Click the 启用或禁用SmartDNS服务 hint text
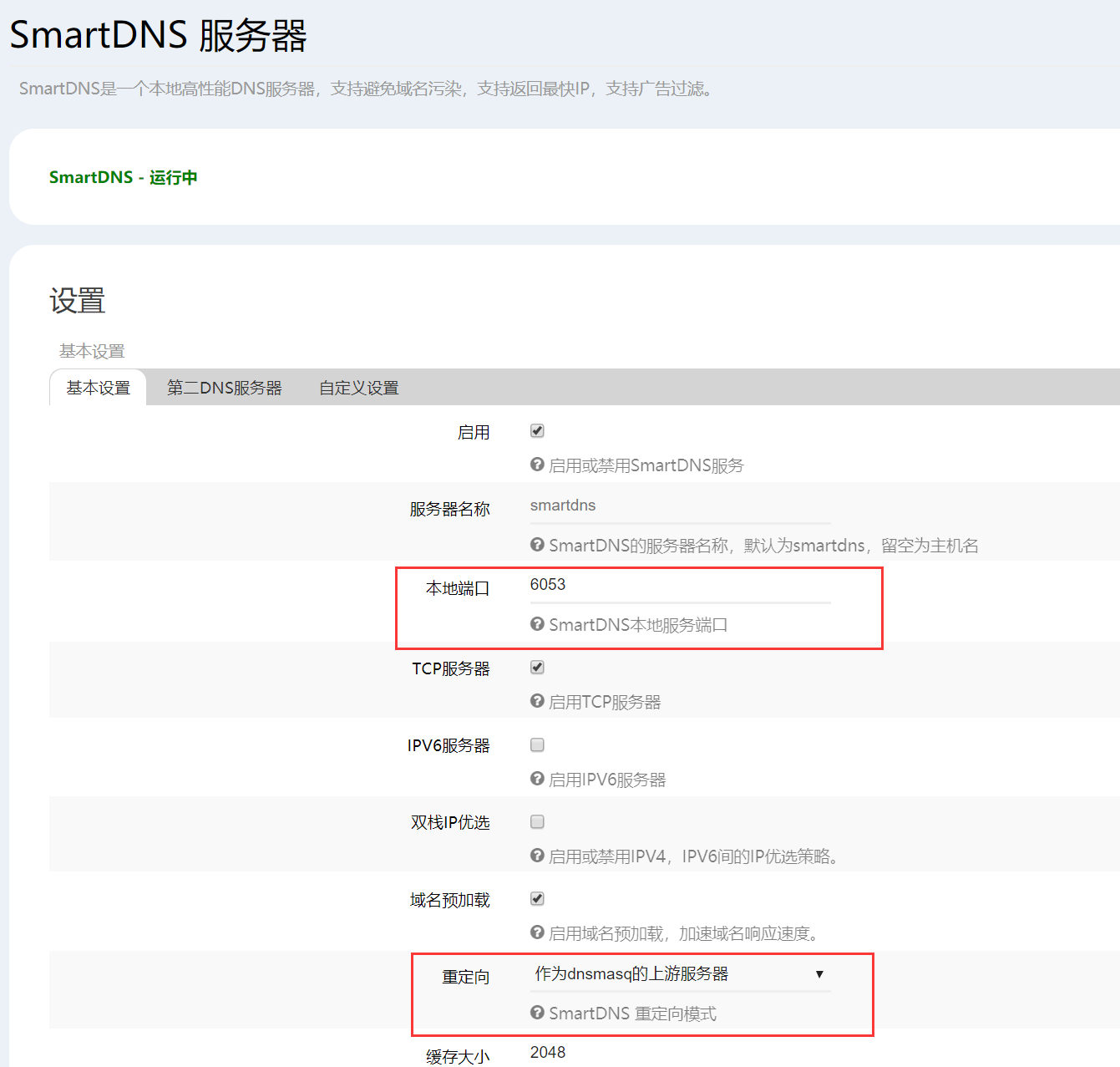This screenshot has height=1067, width=1120. coord(646,465)
